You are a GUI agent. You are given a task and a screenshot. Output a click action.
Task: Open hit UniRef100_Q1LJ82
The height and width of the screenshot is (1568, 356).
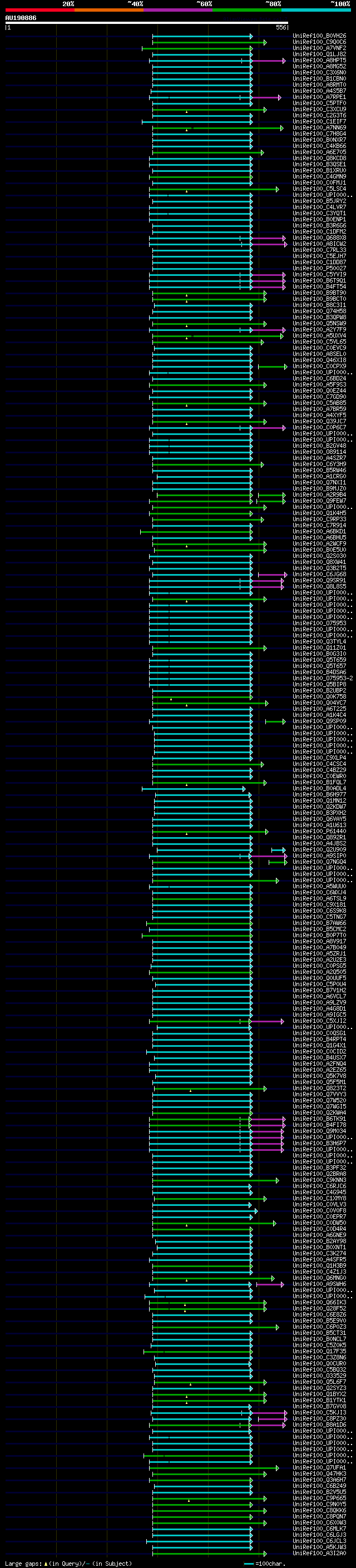point(319,54)
